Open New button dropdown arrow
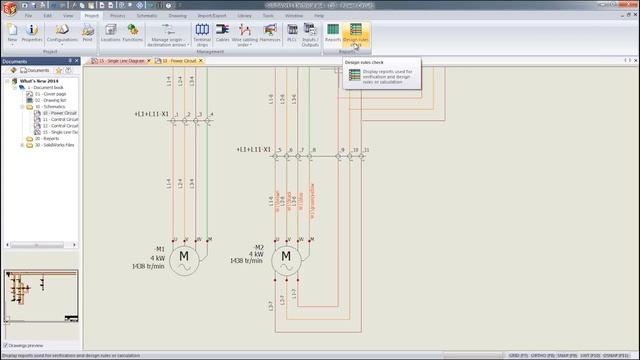 [12, 44]
